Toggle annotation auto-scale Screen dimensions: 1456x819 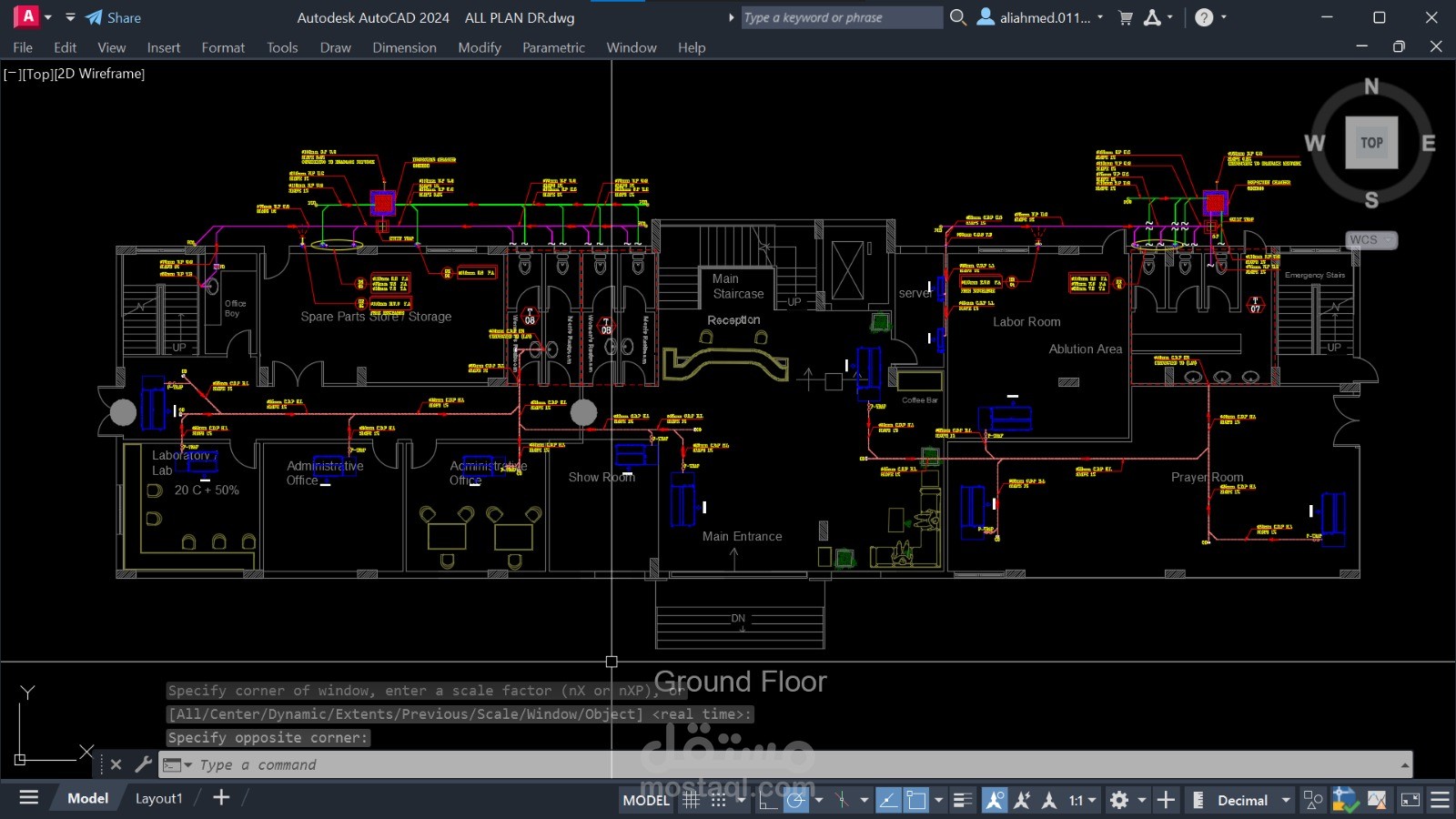click(x=1022, y=800)
